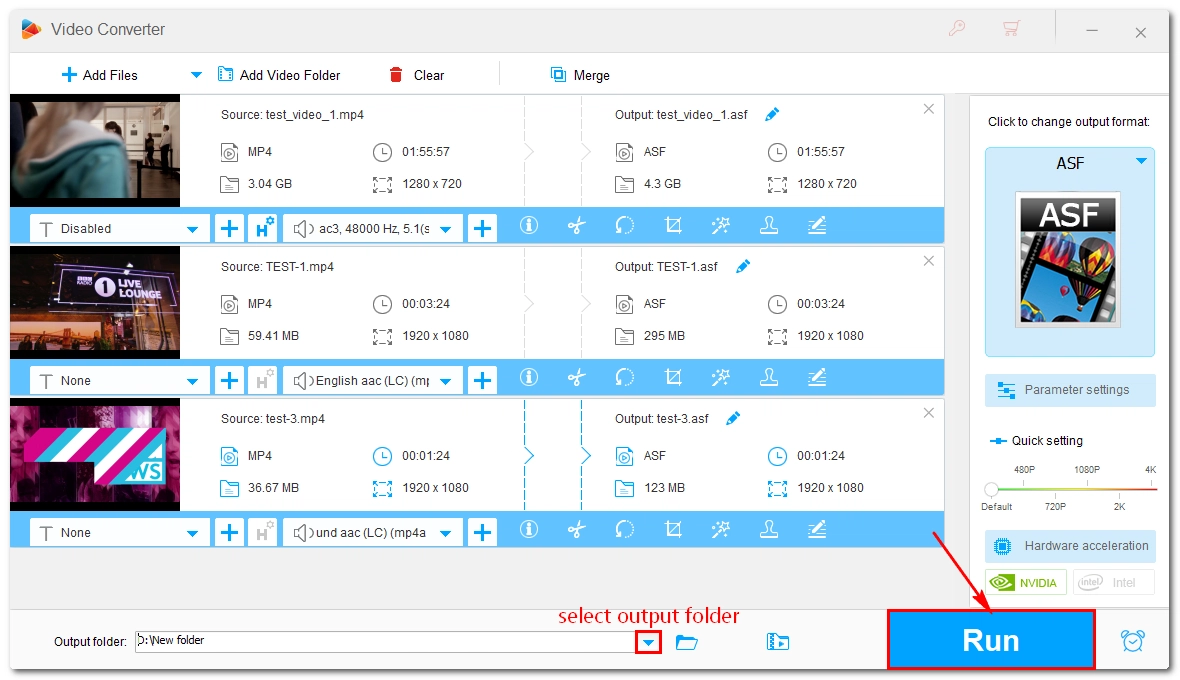Open the shopping cart purchase icon
This screenshot has height=680, width=1180.
point(1011,29)
